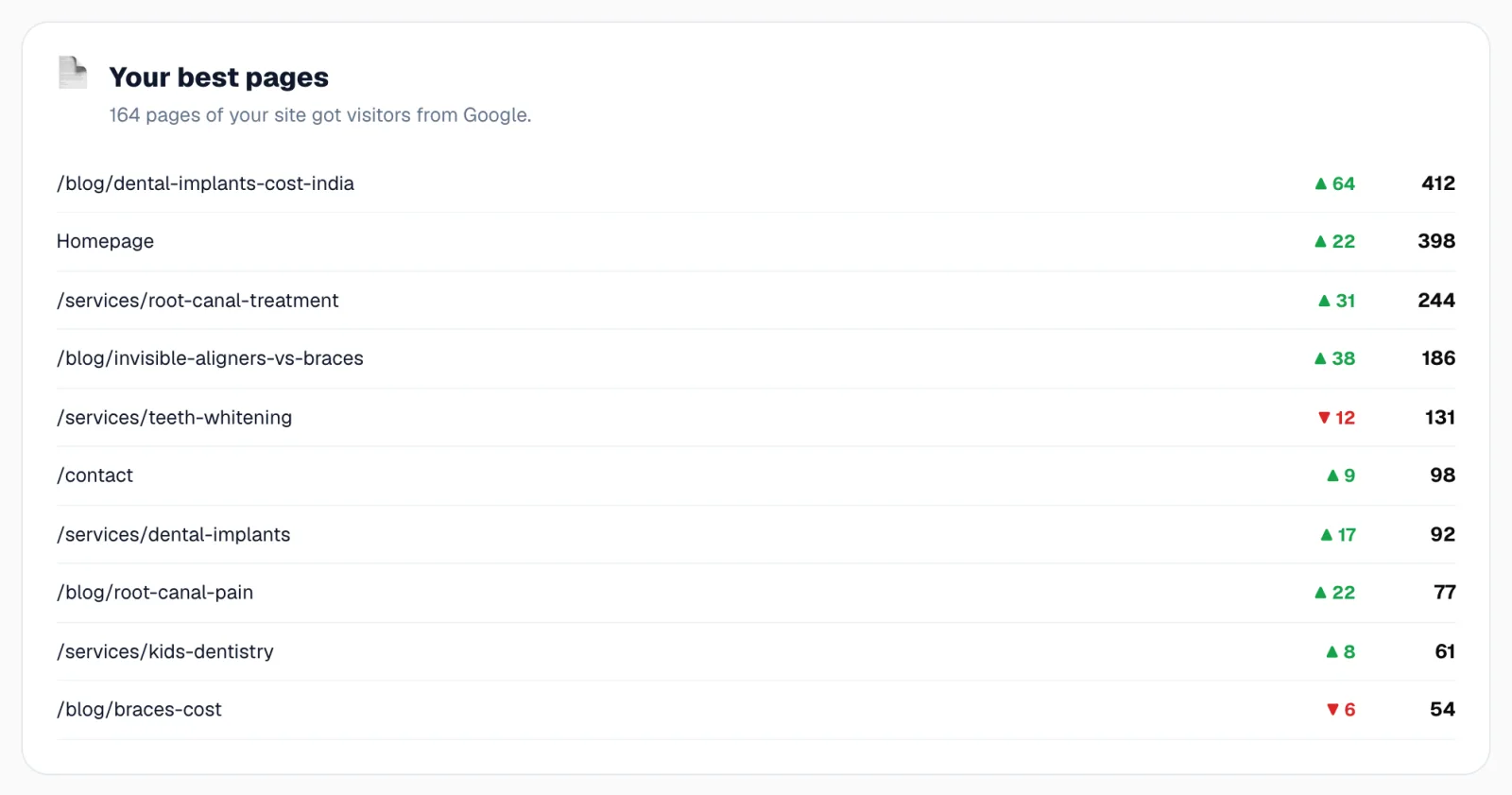Viewport: 1512px width, 795px height.
Task: Click the visitor count 54
Action: click(x=1443, y=710)
